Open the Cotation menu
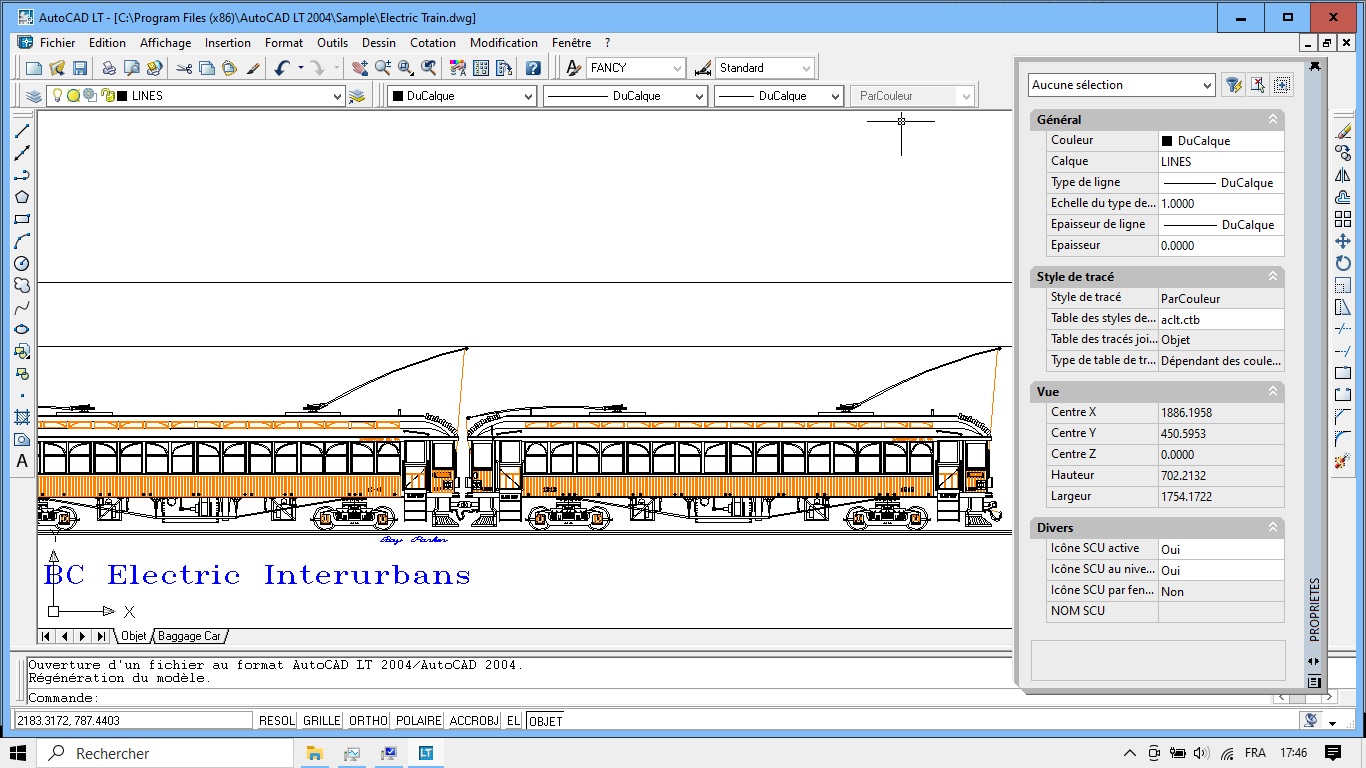 (x=432, y=43)
